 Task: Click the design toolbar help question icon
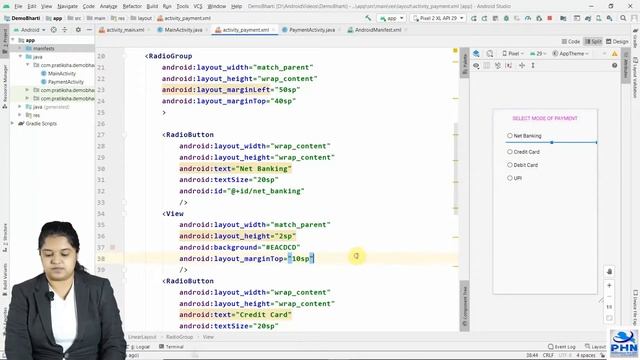(614, 65)
